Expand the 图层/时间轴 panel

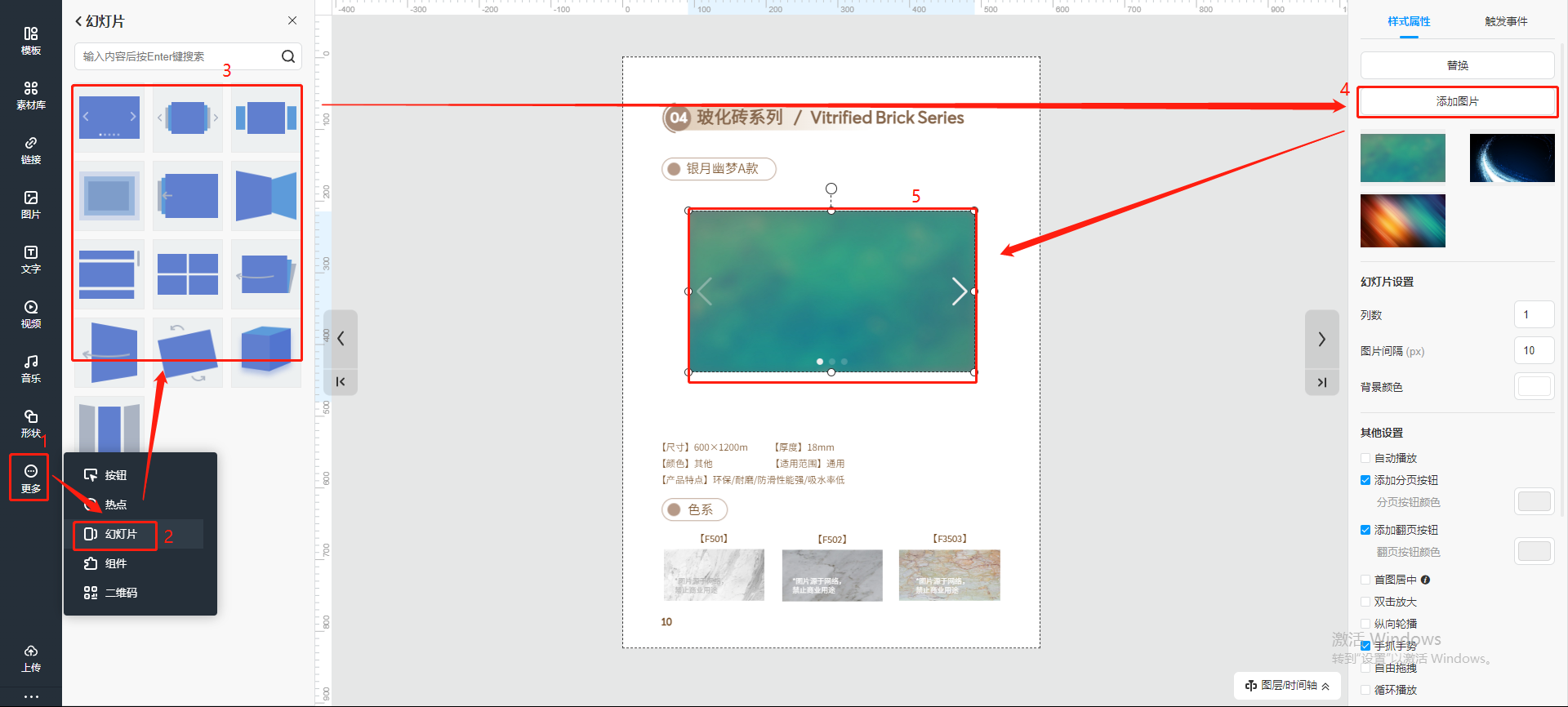coord(1287,685)
